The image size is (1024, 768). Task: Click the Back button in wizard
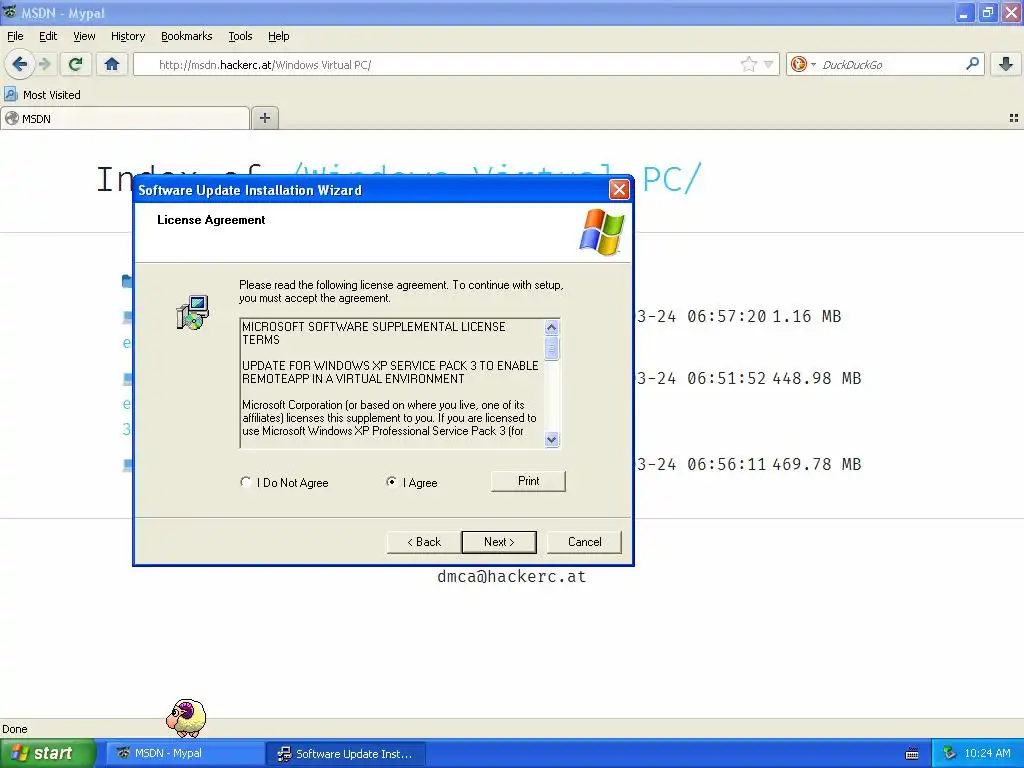point(424,542)
